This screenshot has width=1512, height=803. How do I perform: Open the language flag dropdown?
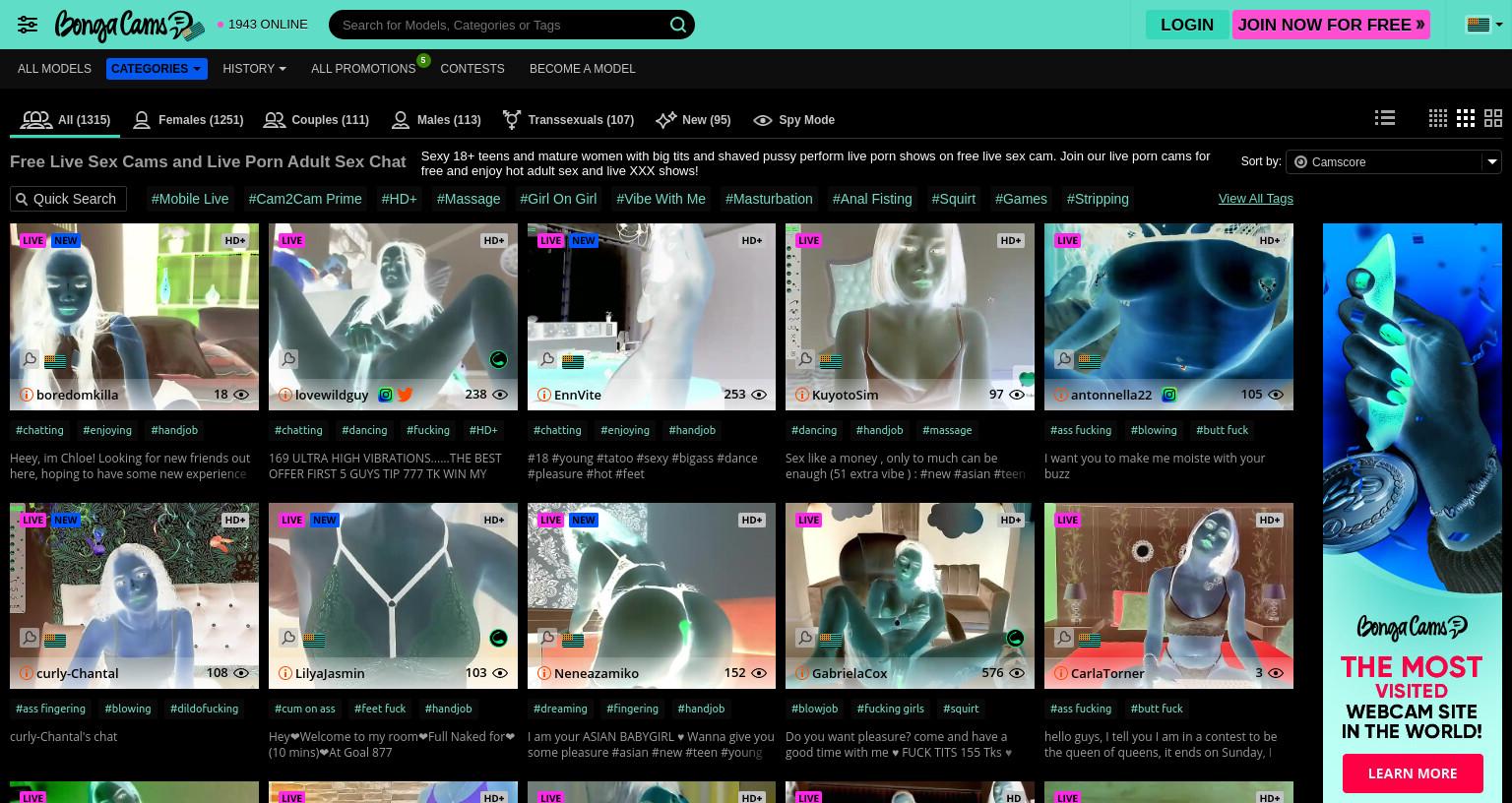[x=1484, y=25]
